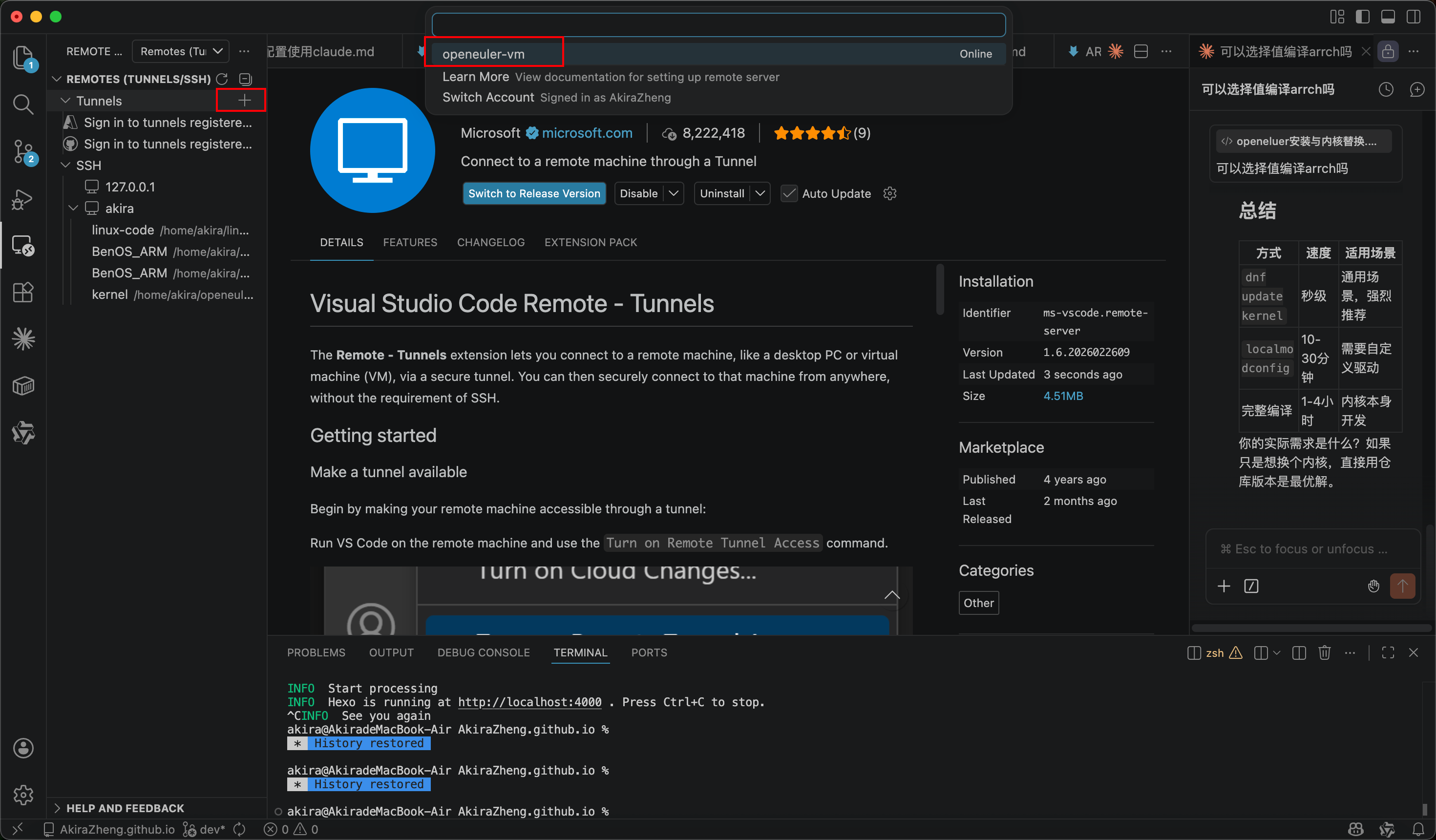Toggle primary side bar visibility
Viewport: 1436px width, 840px height.
click(1363, 17)
